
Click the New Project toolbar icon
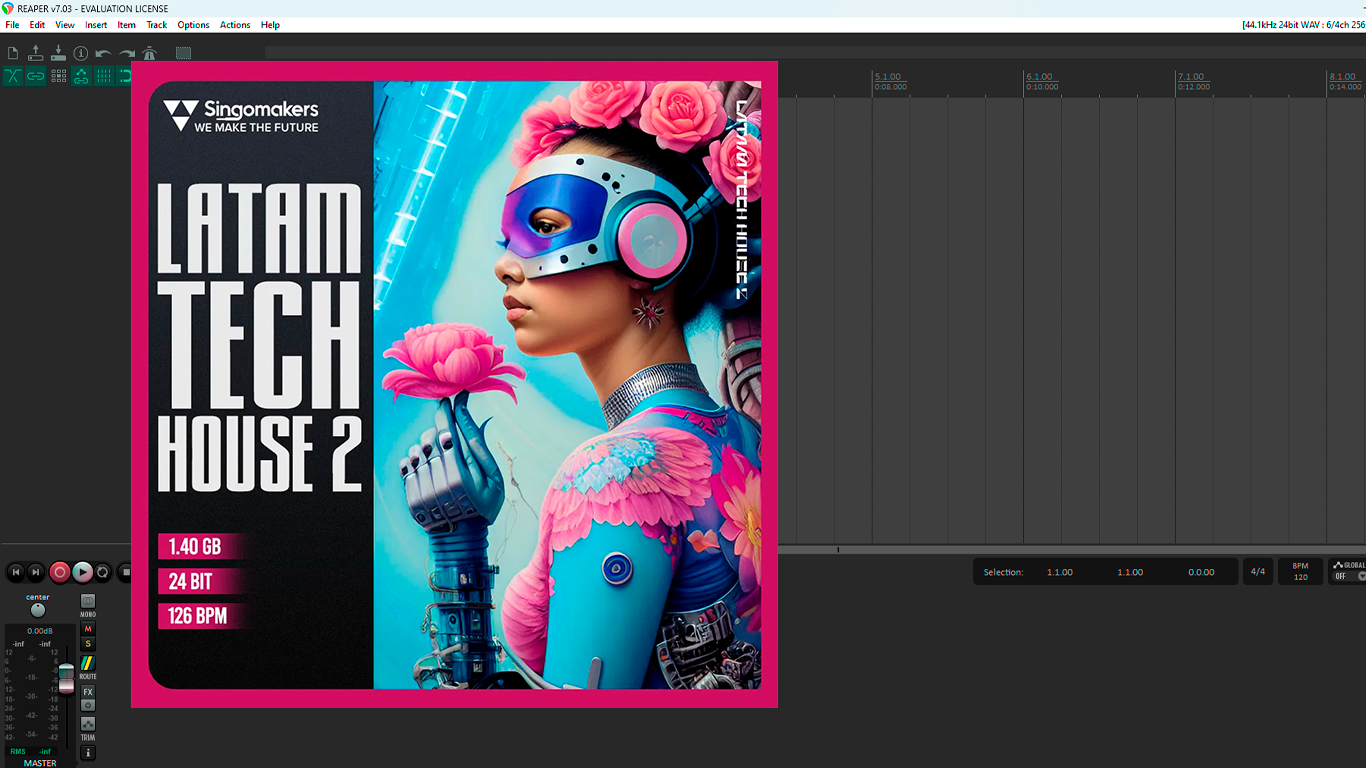[13, 53]
